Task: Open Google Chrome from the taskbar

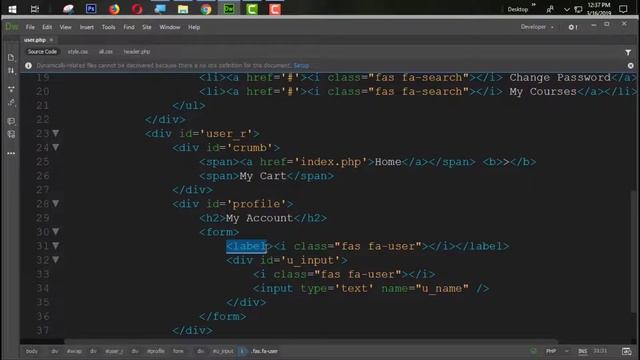Action: pyautogui.click(x=206, y=9)
